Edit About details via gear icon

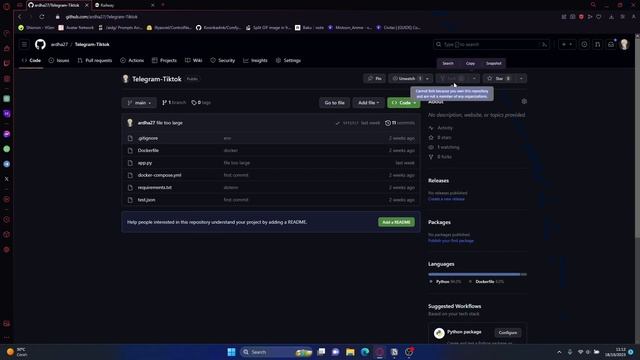(524, 101)
